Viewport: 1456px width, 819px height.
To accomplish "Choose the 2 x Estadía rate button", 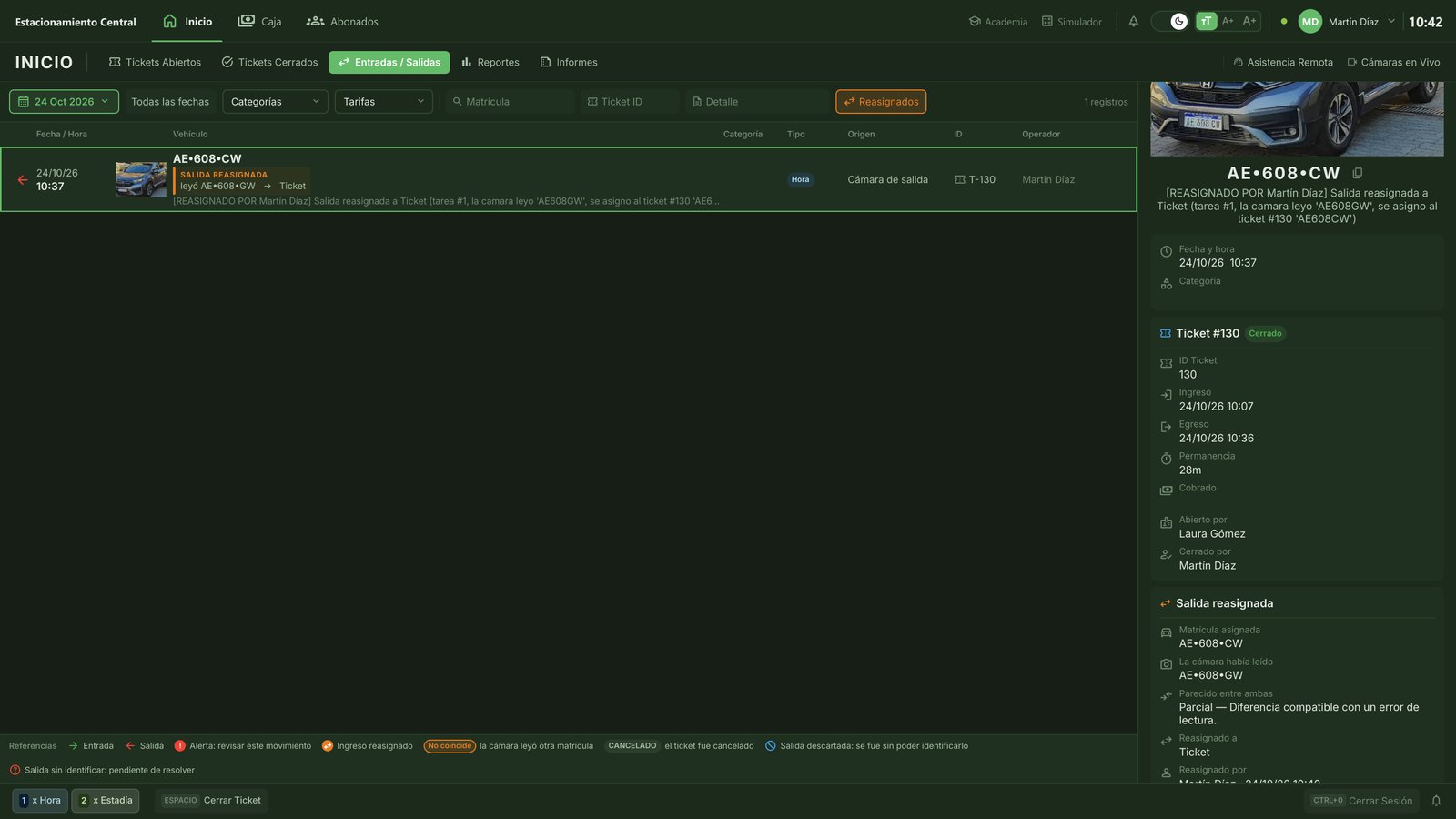I will point(106,801).
